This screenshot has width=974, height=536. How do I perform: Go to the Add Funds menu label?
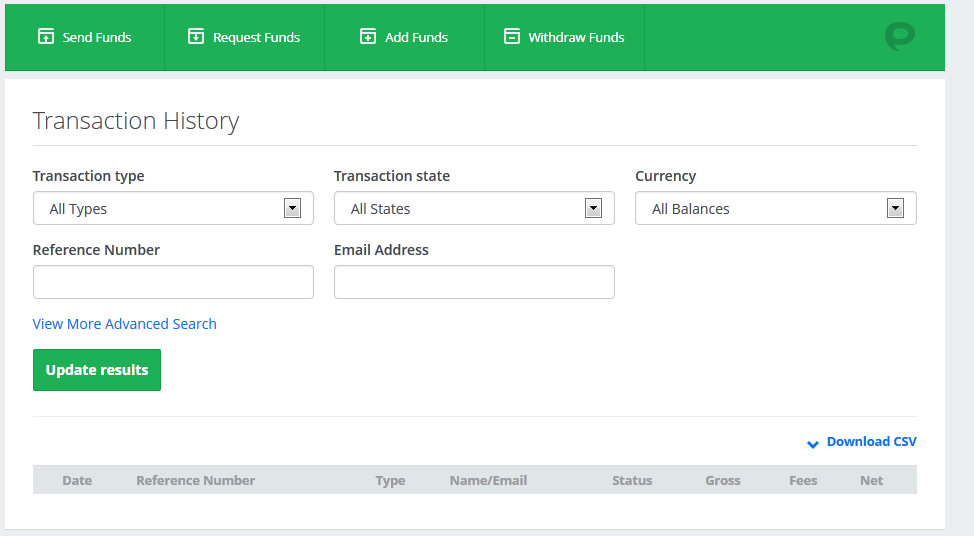click(416, 37)
